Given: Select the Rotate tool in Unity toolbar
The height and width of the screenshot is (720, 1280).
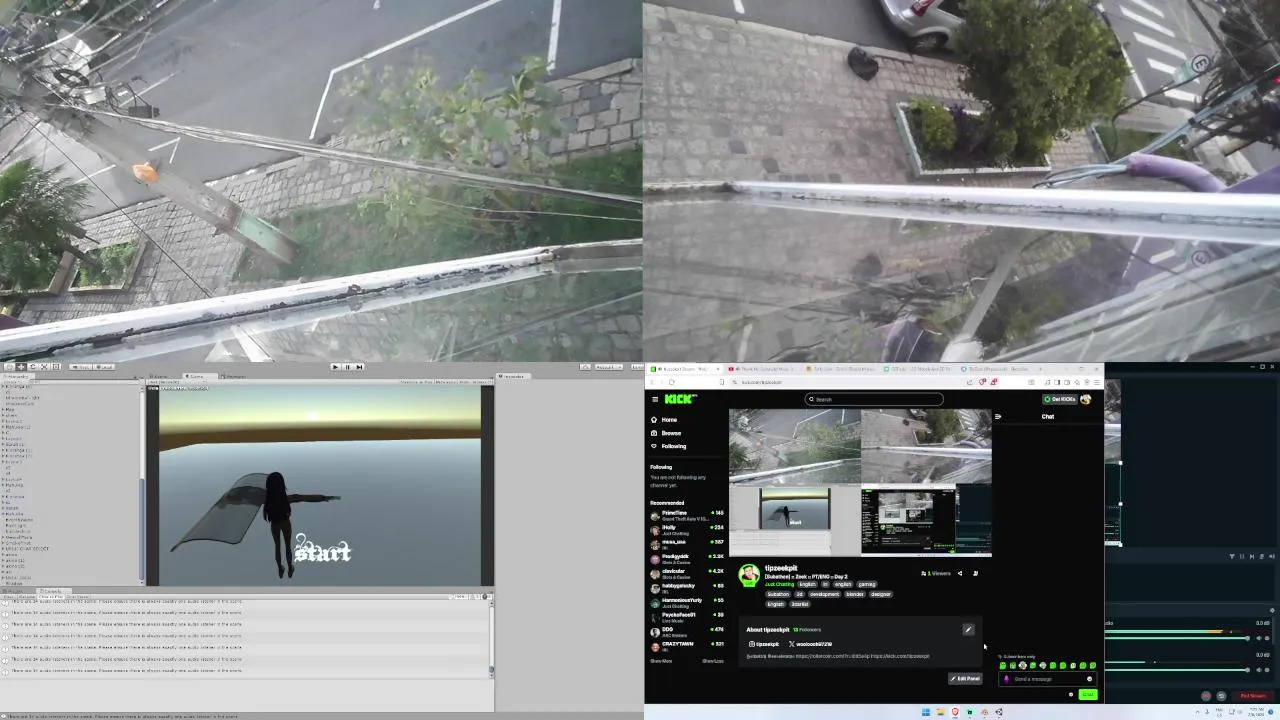Looking at the screenshot, I should (32, 367).
